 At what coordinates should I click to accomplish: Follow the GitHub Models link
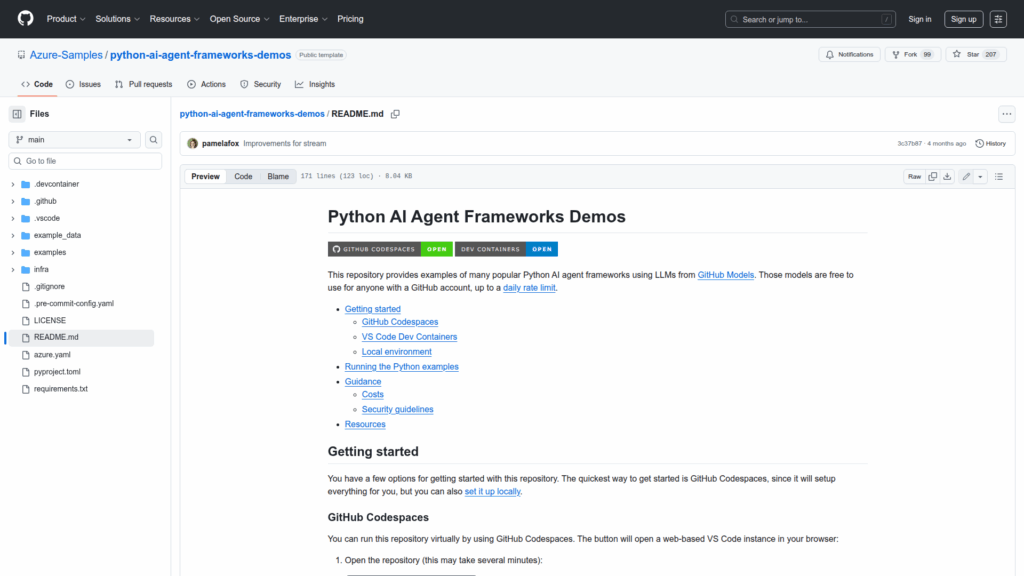click(x=725, y=274)
